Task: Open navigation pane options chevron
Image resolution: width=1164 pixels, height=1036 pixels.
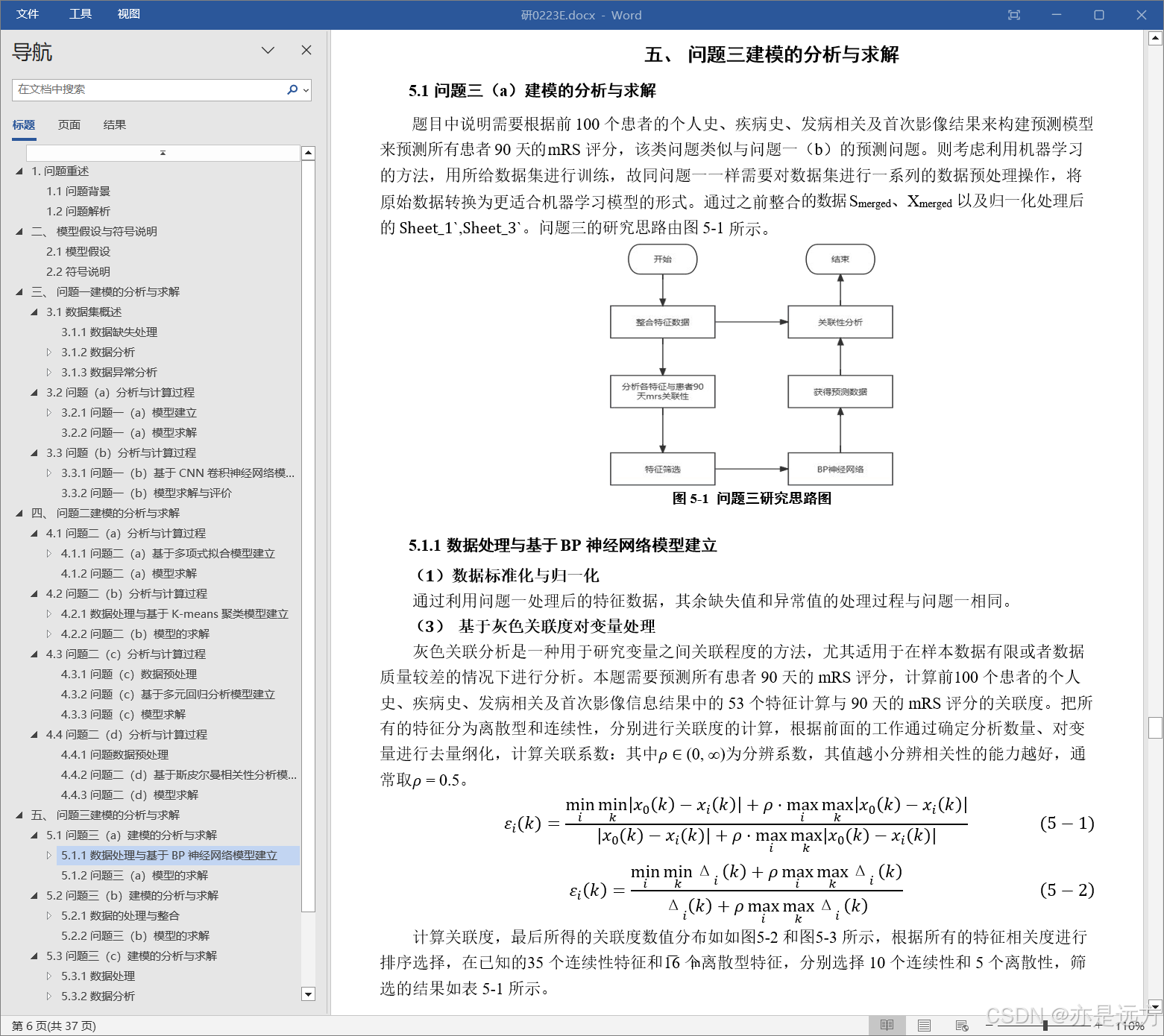Action: click(x=268, y=50)
